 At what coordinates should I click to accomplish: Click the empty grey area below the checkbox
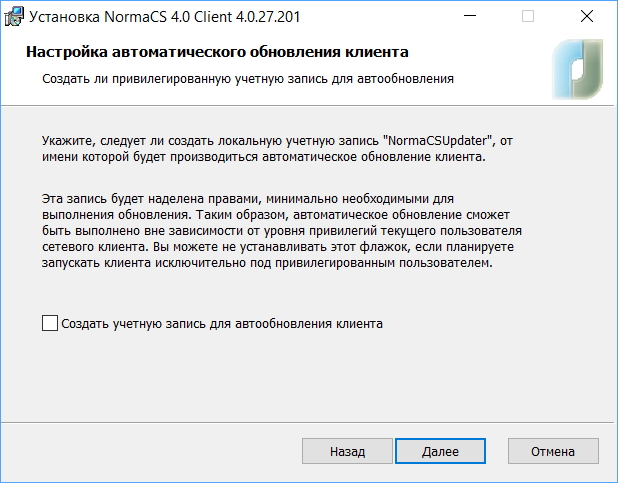tap(300, 380)
